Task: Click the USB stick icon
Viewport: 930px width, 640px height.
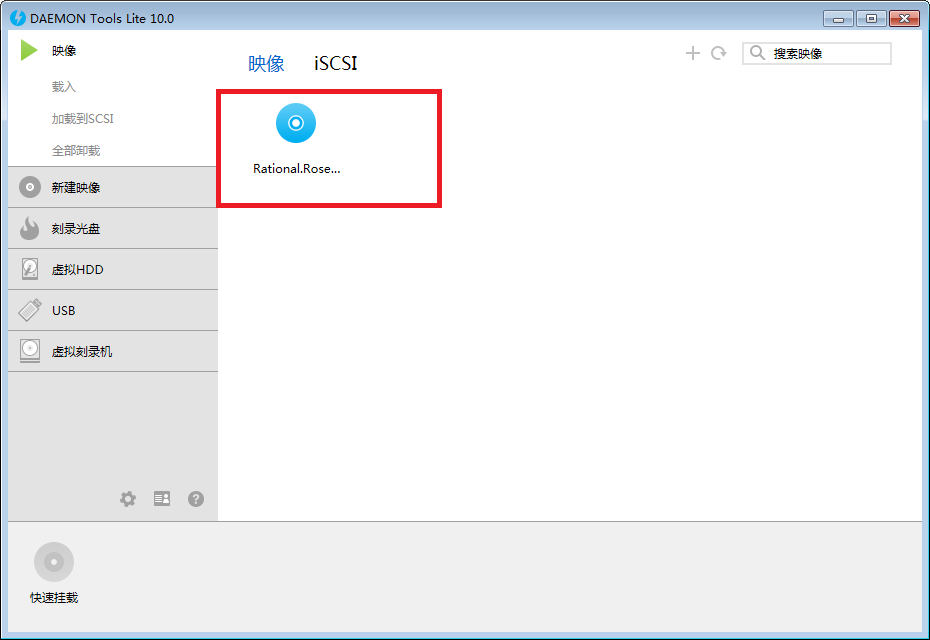Action: 30,310
